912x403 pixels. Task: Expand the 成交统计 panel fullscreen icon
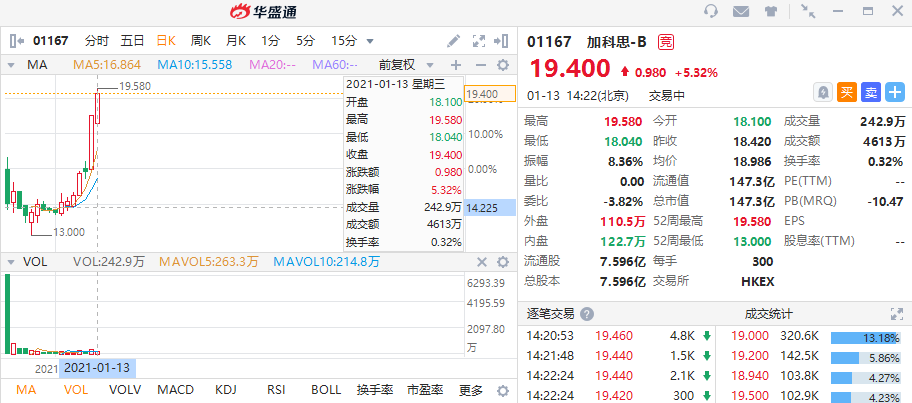[896, 315]
